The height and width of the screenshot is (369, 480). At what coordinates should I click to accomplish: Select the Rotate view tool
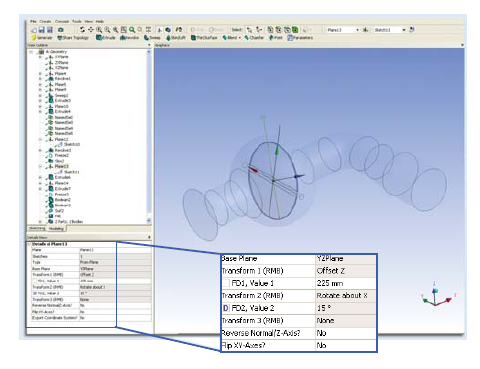coord(82,30)
